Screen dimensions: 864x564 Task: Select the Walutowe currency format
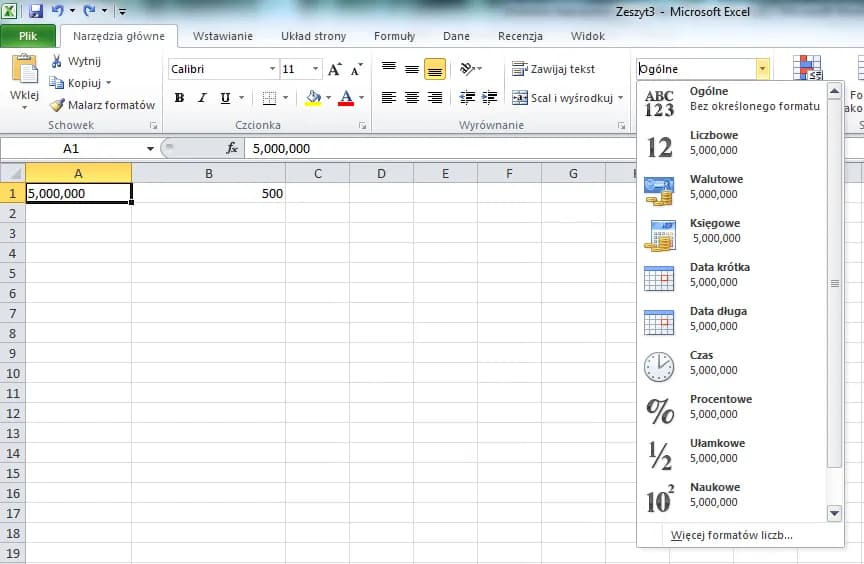click(715, 186)
